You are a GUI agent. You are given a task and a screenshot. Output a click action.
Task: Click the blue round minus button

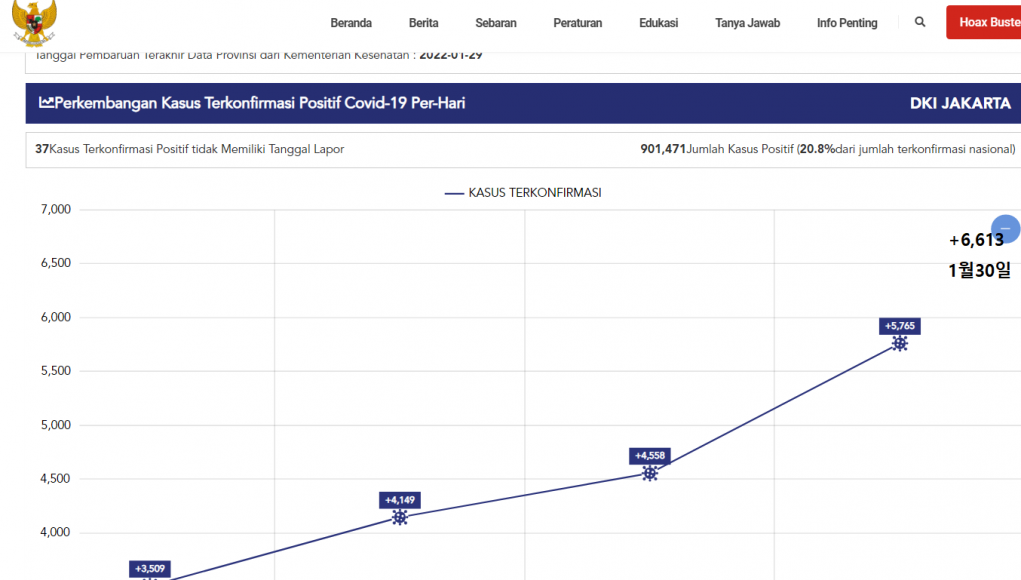1005,229
